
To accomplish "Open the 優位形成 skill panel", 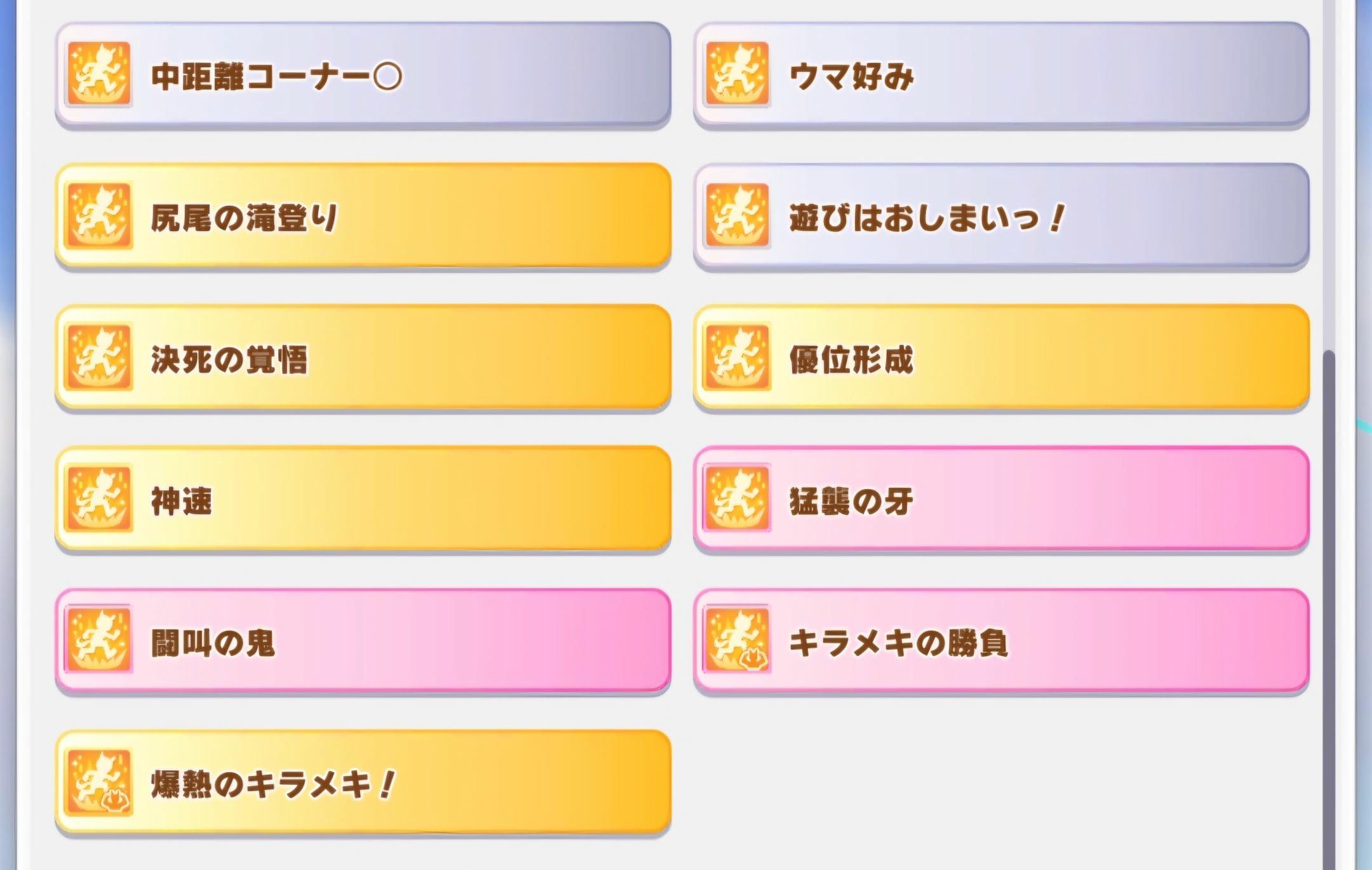I will [1001, 357].
